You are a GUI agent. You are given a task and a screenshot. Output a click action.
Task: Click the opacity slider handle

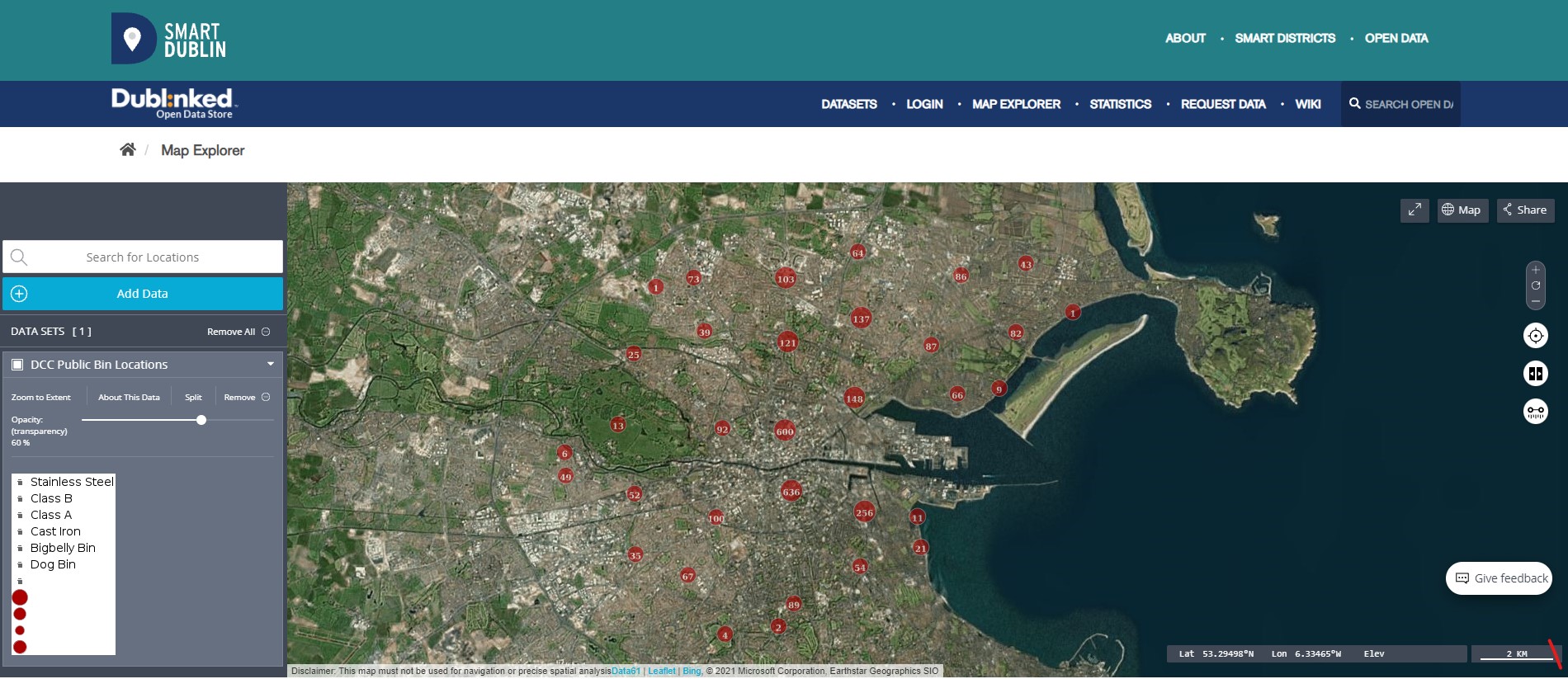point(201,420)
